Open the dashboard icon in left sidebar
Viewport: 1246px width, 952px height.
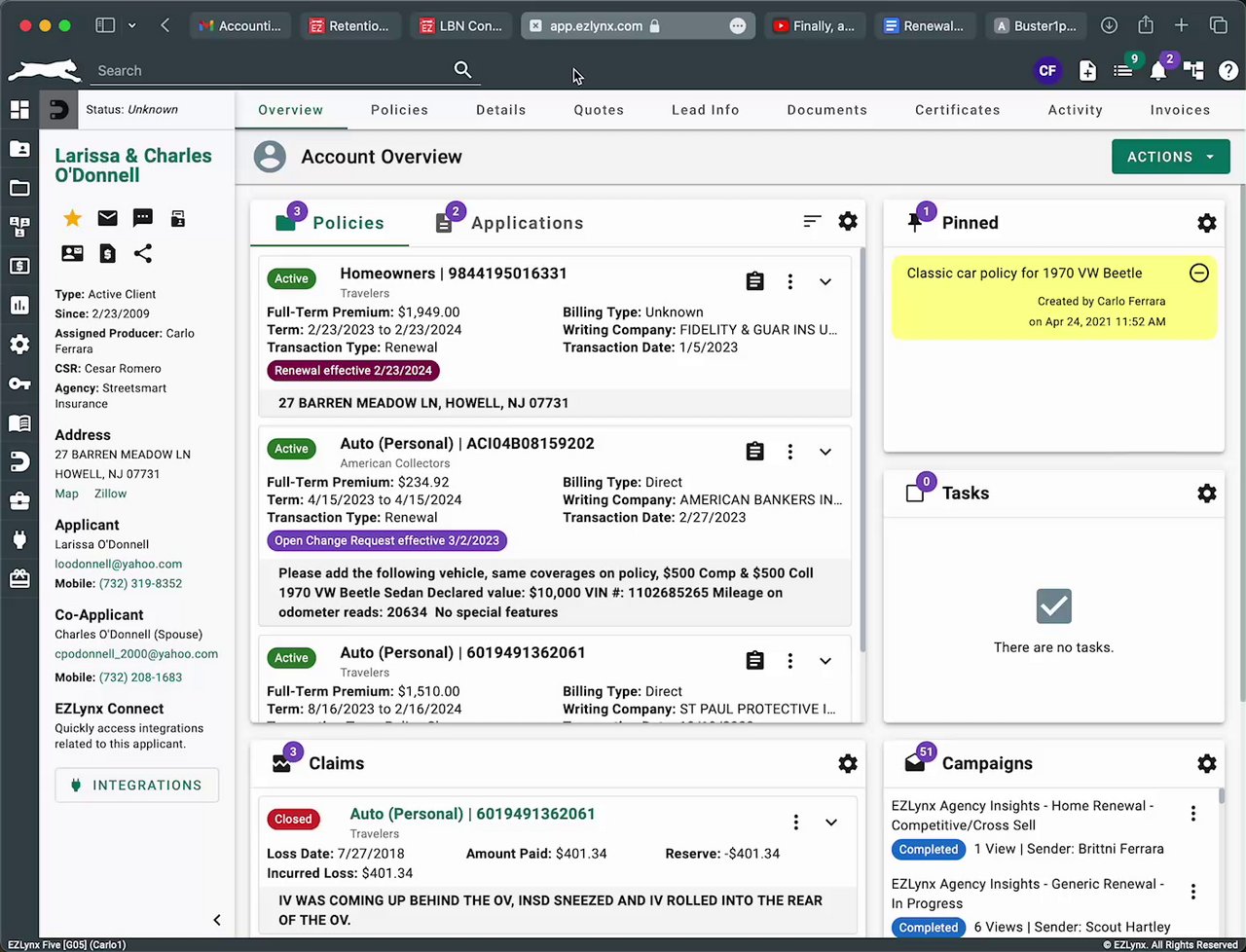tap(19, 110)
